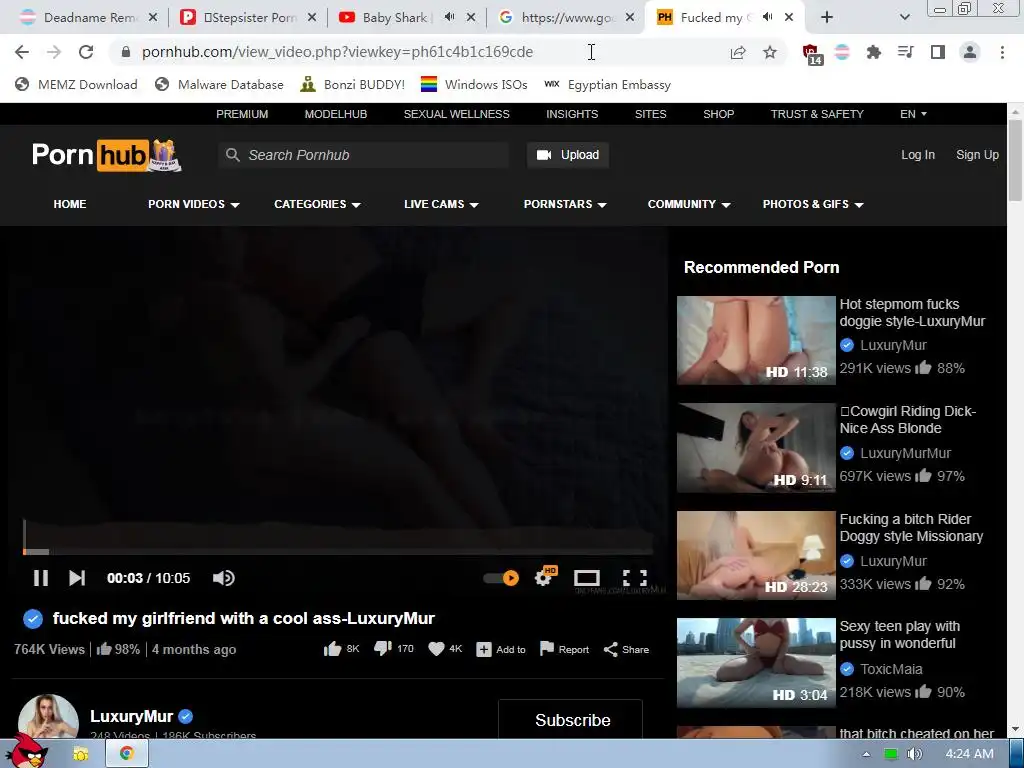This screenshot has width=1024, height=768.
Task: Favorite the video with the heart icon
Action: (x=436, y=649)
